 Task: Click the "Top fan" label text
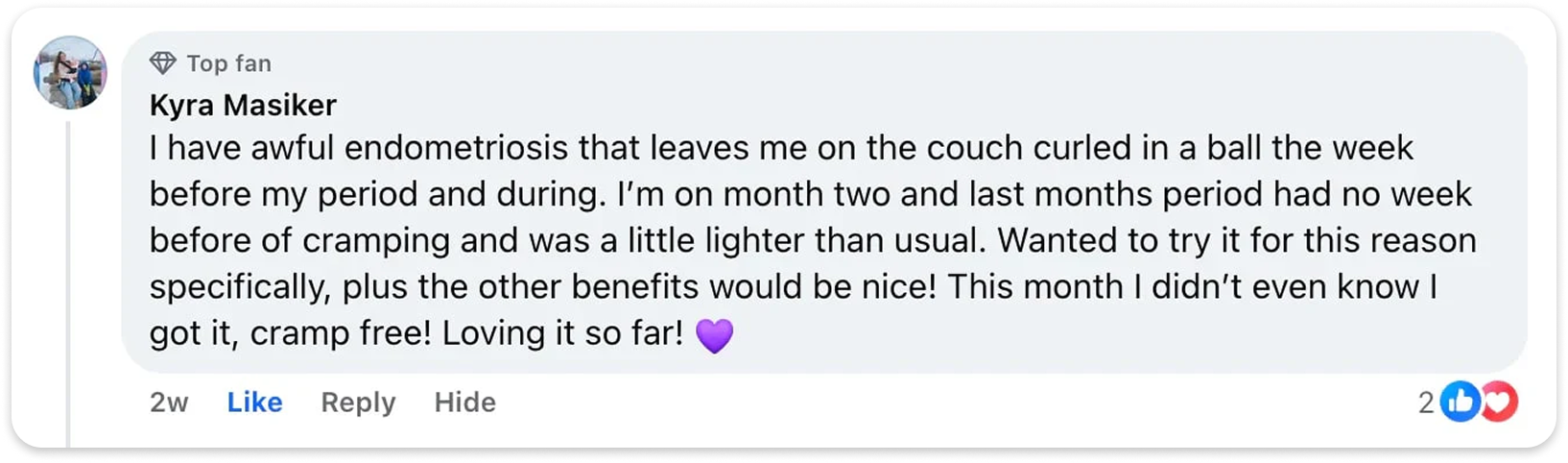(228, 63)
